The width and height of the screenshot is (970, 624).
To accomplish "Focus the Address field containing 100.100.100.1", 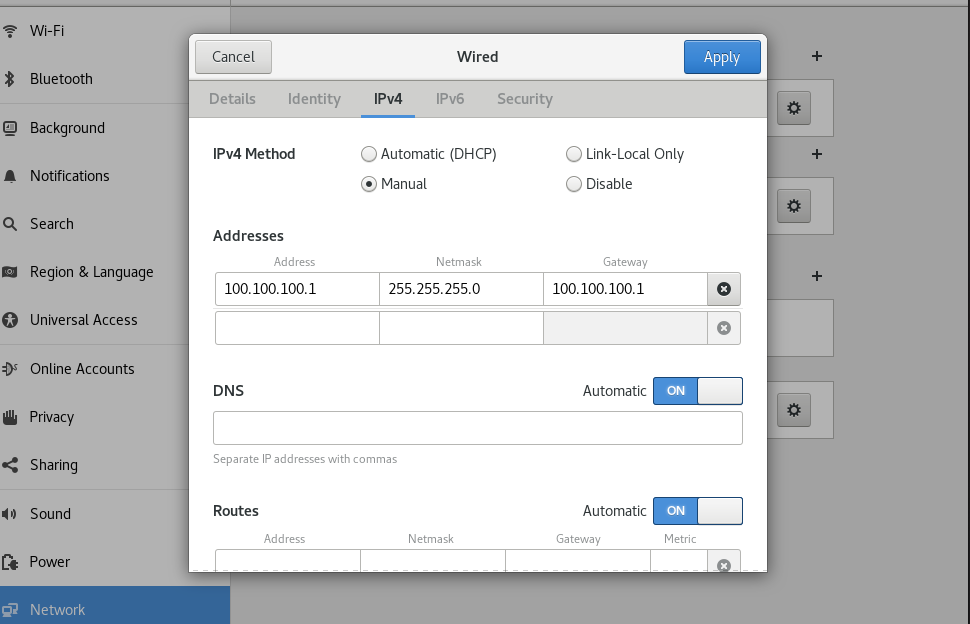I will tap(297, 289).
